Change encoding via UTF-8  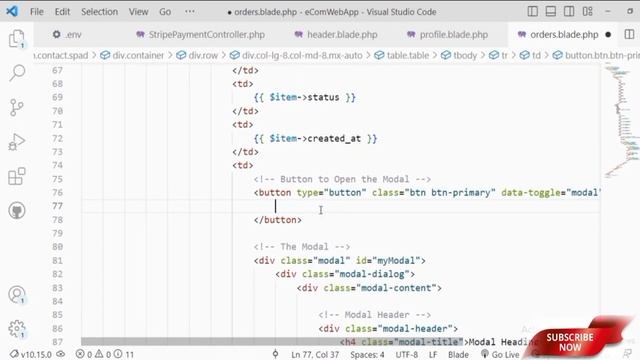407,355
